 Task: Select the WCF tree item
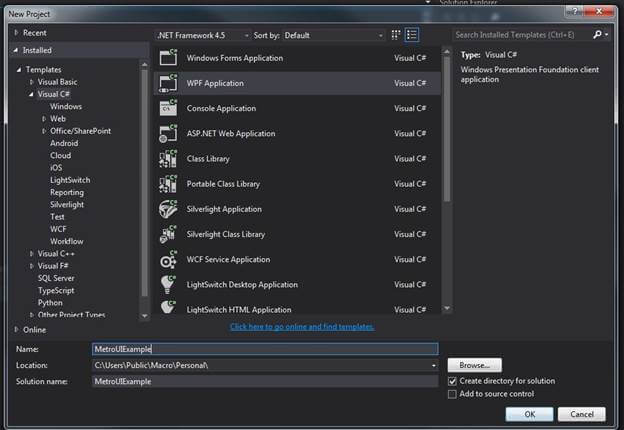pos(58,229)
